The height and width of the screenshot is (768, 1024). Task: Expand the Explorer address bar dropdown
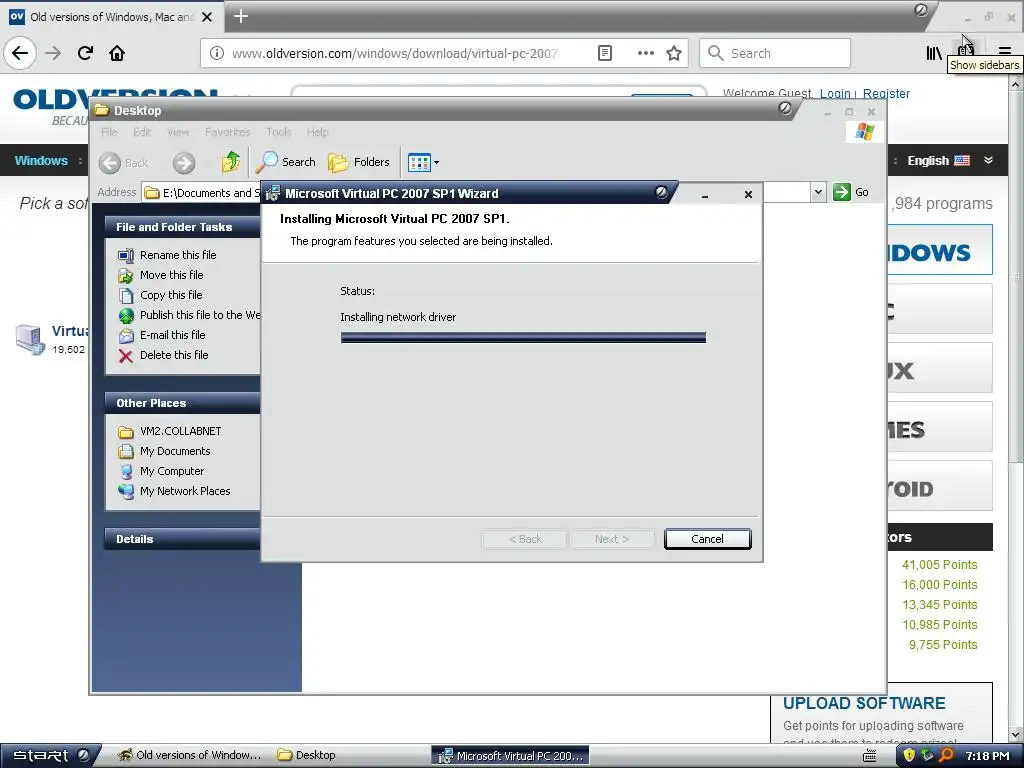click(818, 192)
